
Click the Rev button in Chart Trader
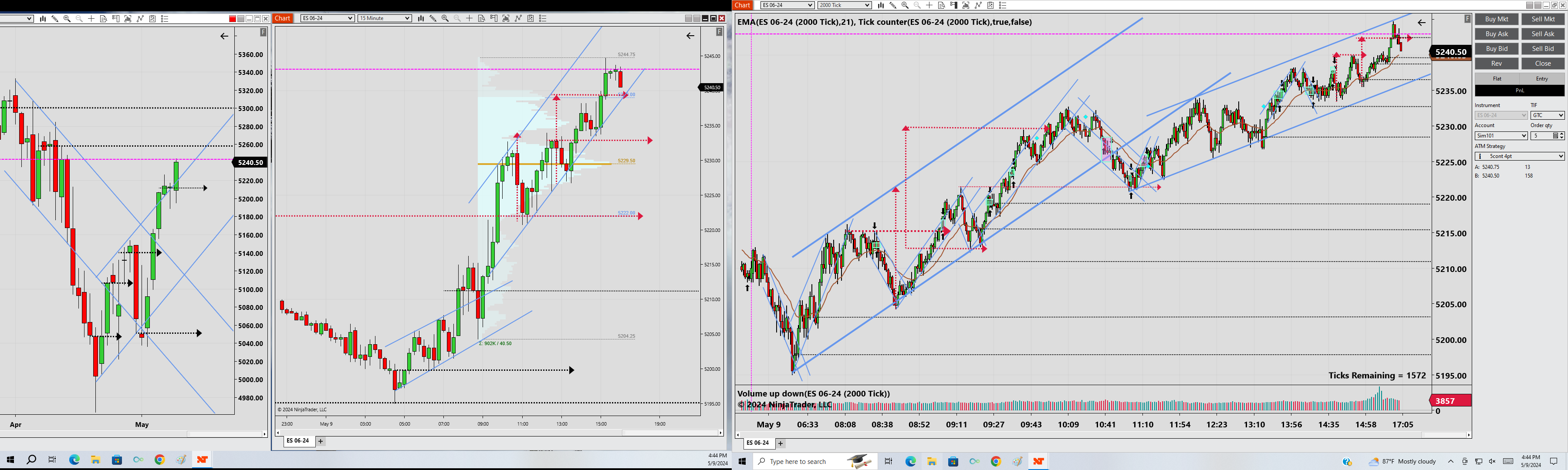pos(1497,63)
